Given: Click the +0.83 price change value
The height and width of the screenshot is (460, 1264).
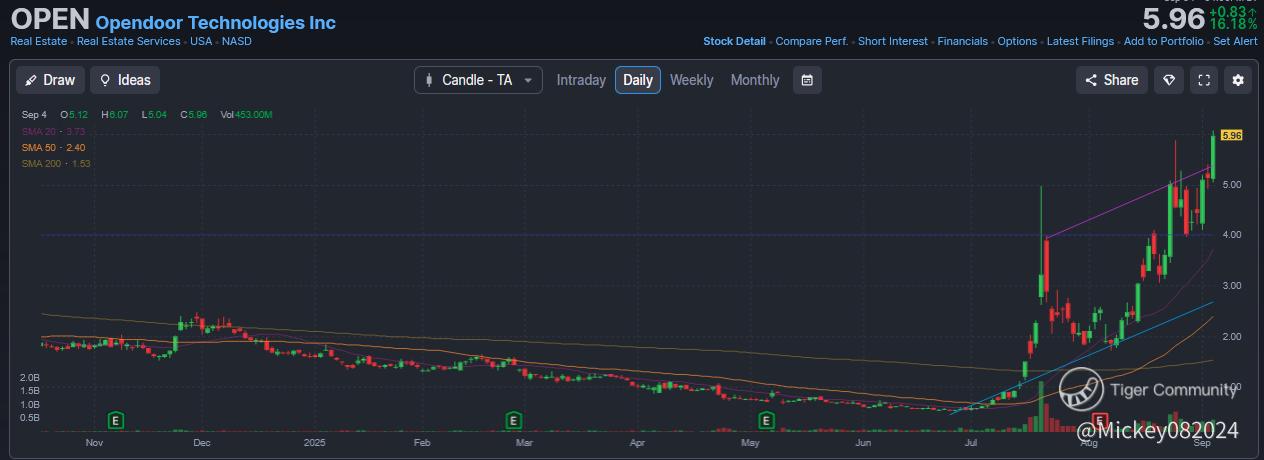Looking at the screenshot, I should coord(1232,10).
